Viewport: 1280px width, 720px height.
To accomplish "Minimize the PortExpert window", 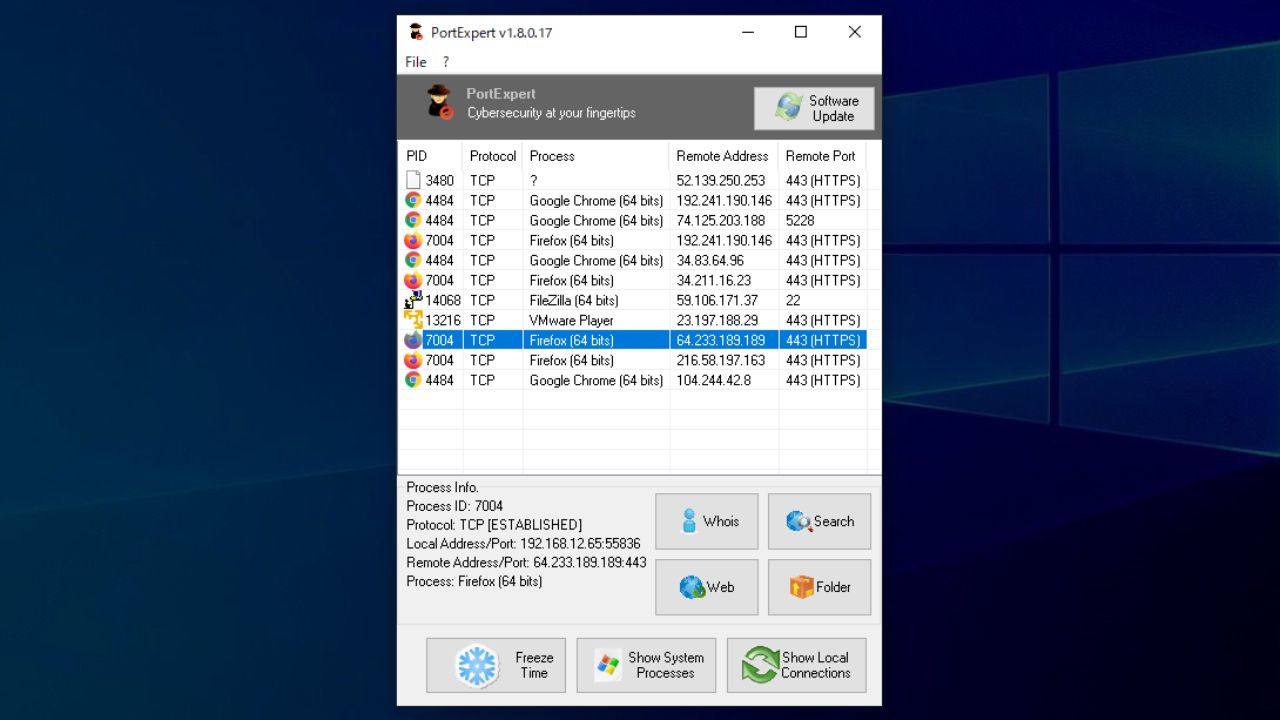I will pos(747,32).
